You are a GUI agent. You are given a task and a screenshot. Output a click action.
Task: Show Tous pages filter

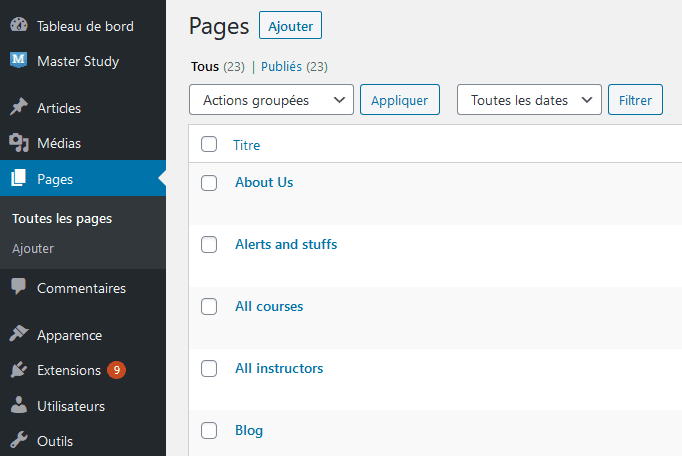click(204, 67)
